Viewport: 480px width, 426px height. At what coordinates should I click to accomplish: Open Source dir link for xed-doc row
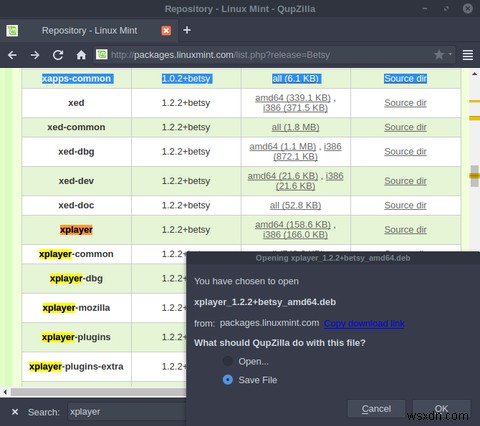pyautogui.click(x=405, y=205)
